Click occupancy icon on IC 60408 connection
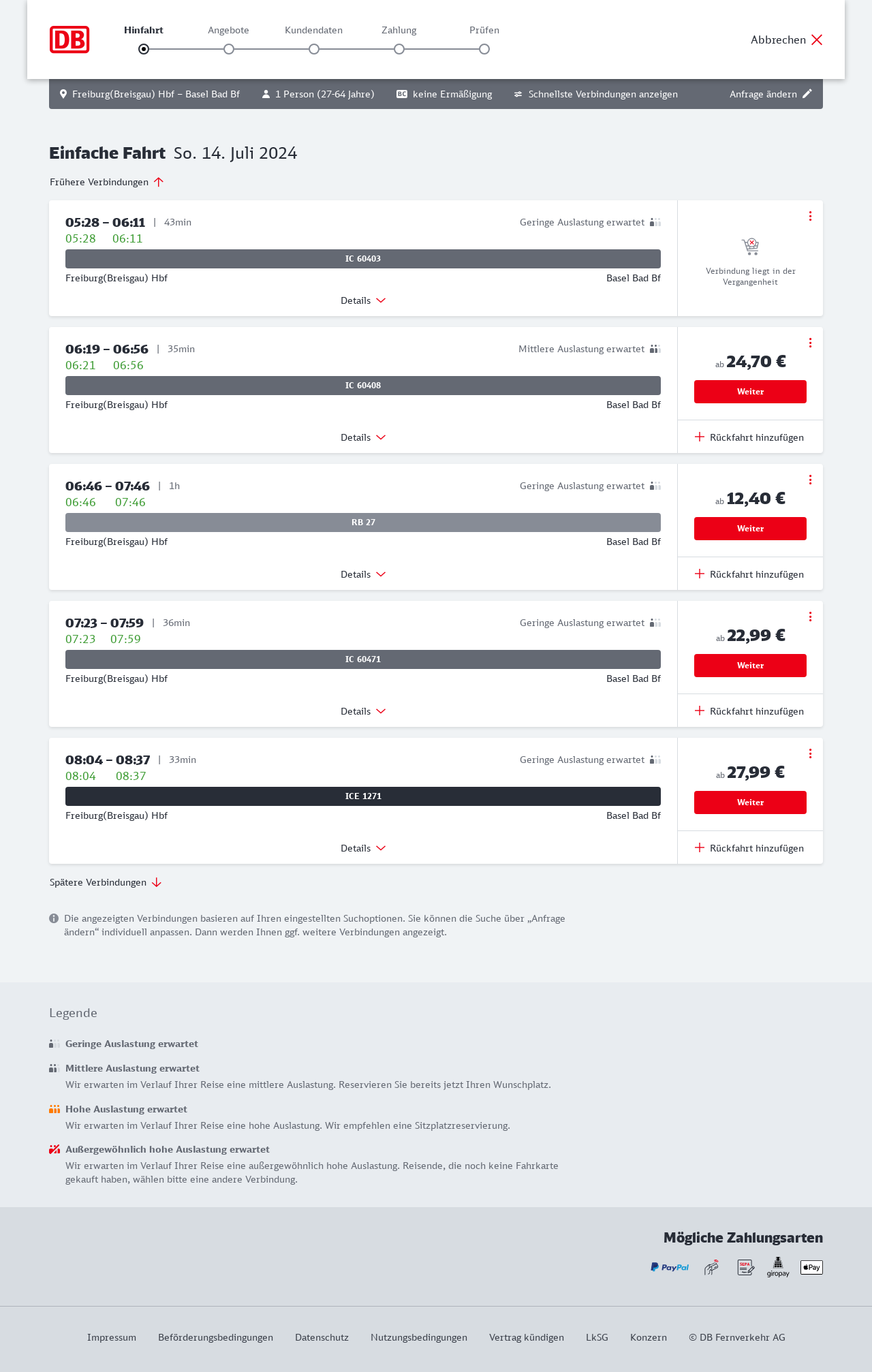Viewport: 872px width, 1372px height. 655,349
